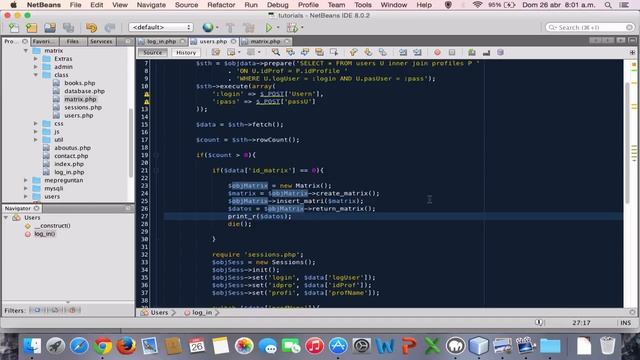Screen dimensions: 640x360
Task: Open the Run Project dropdown arrow
Action: pos(278,28)
